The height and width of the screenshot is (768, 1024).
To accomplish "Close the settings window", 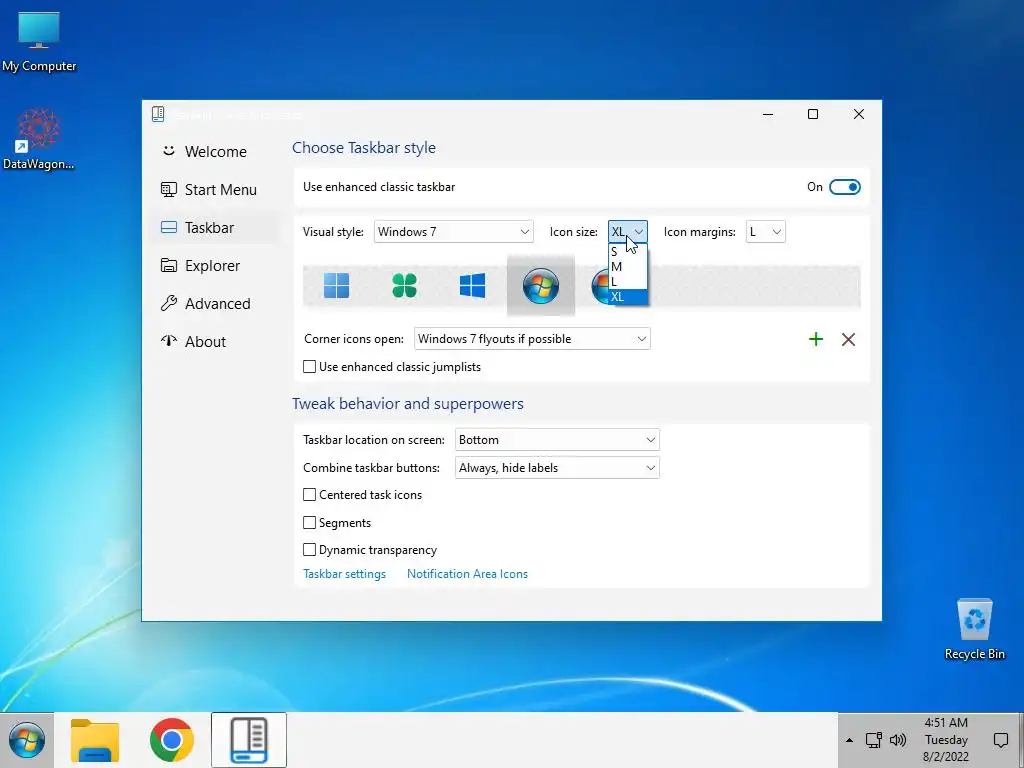I will click(859, 114).
